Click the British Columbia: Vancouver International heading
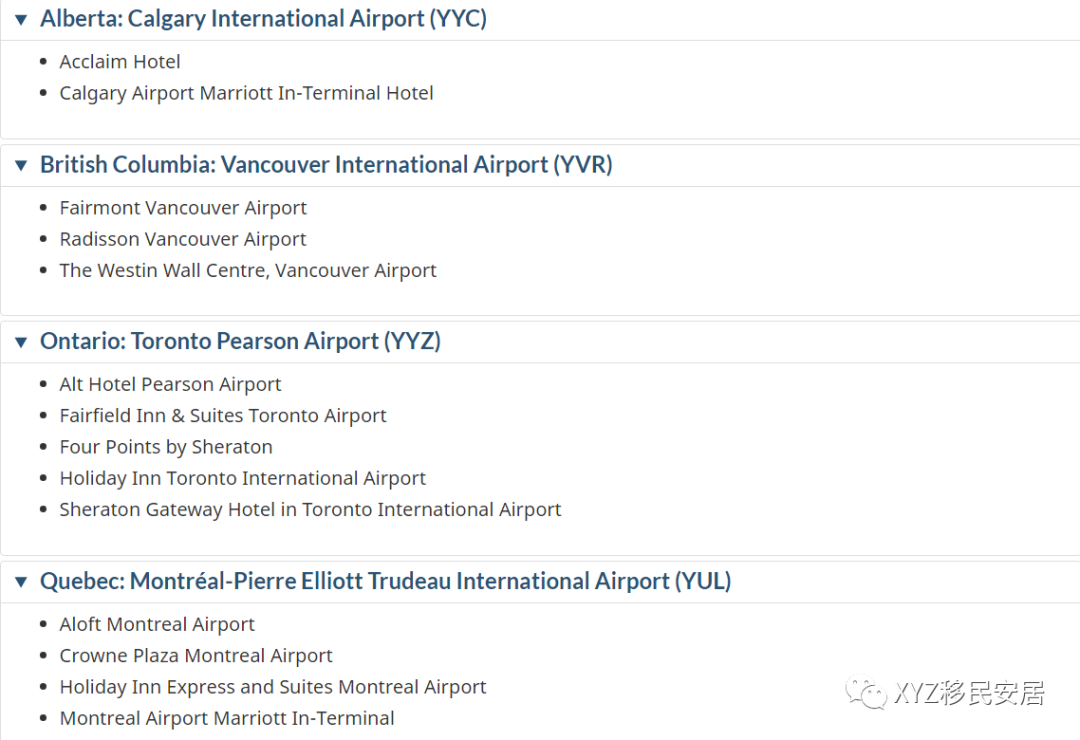Viewport: 1080px width, 740px height. pyautogui.click(x=326, y=165)
